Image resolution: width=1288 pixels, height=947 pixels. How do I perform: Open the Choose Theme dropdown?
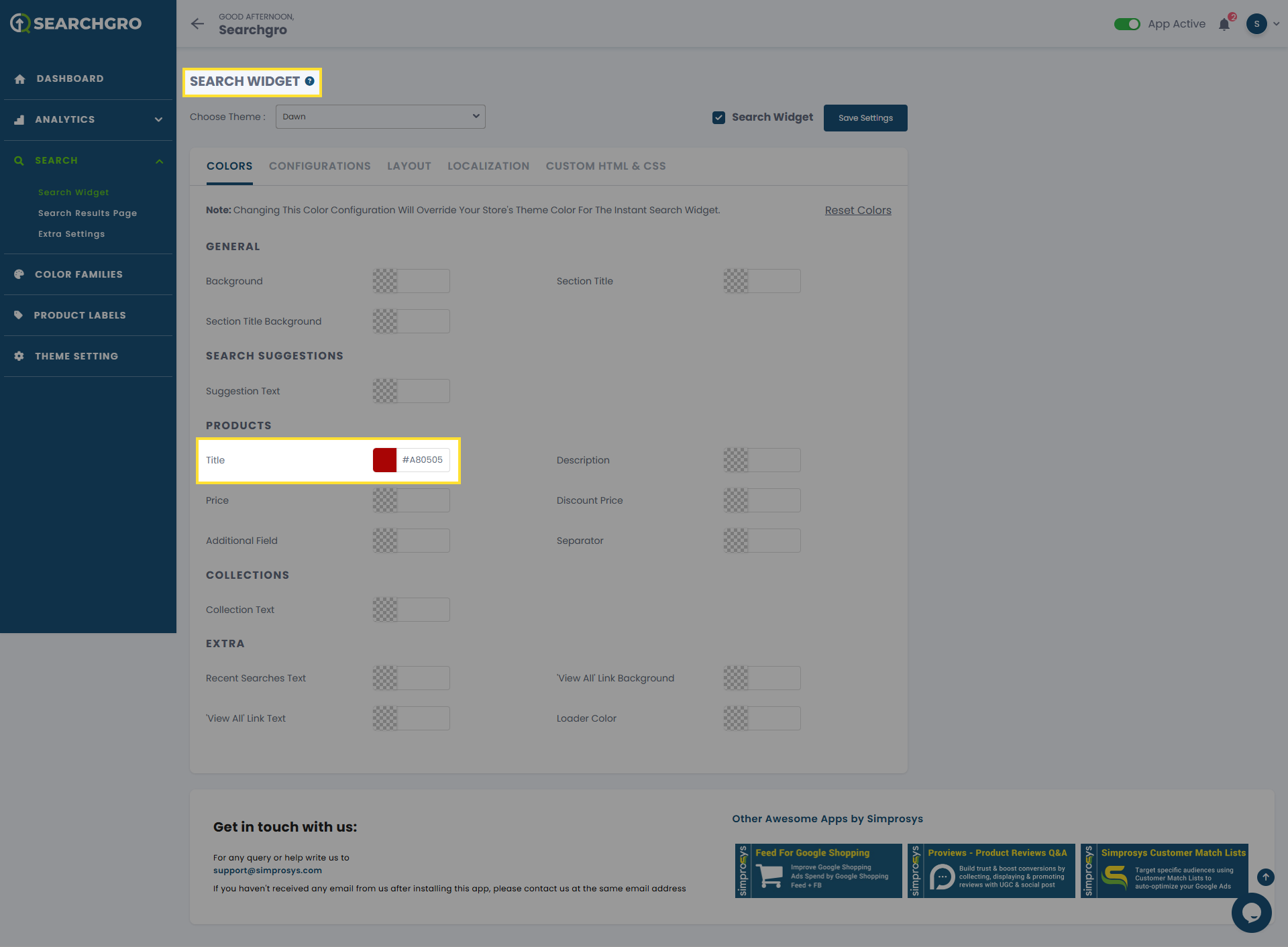pyautogui.click(x=380, y=117)
